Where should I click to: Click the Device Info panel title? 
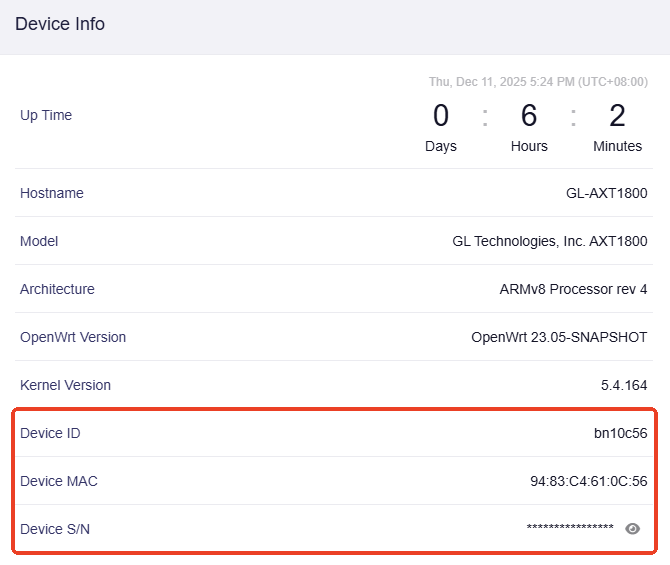(60, 24)
